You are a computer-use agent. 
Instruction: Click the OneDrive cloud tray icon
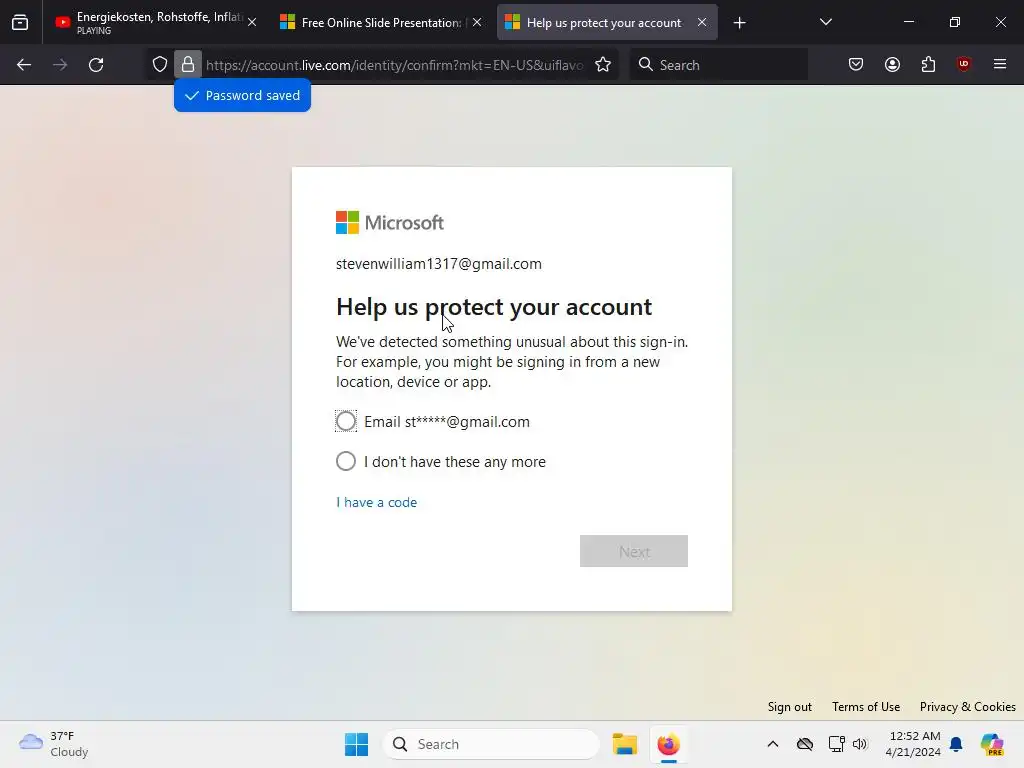[805, 744]
